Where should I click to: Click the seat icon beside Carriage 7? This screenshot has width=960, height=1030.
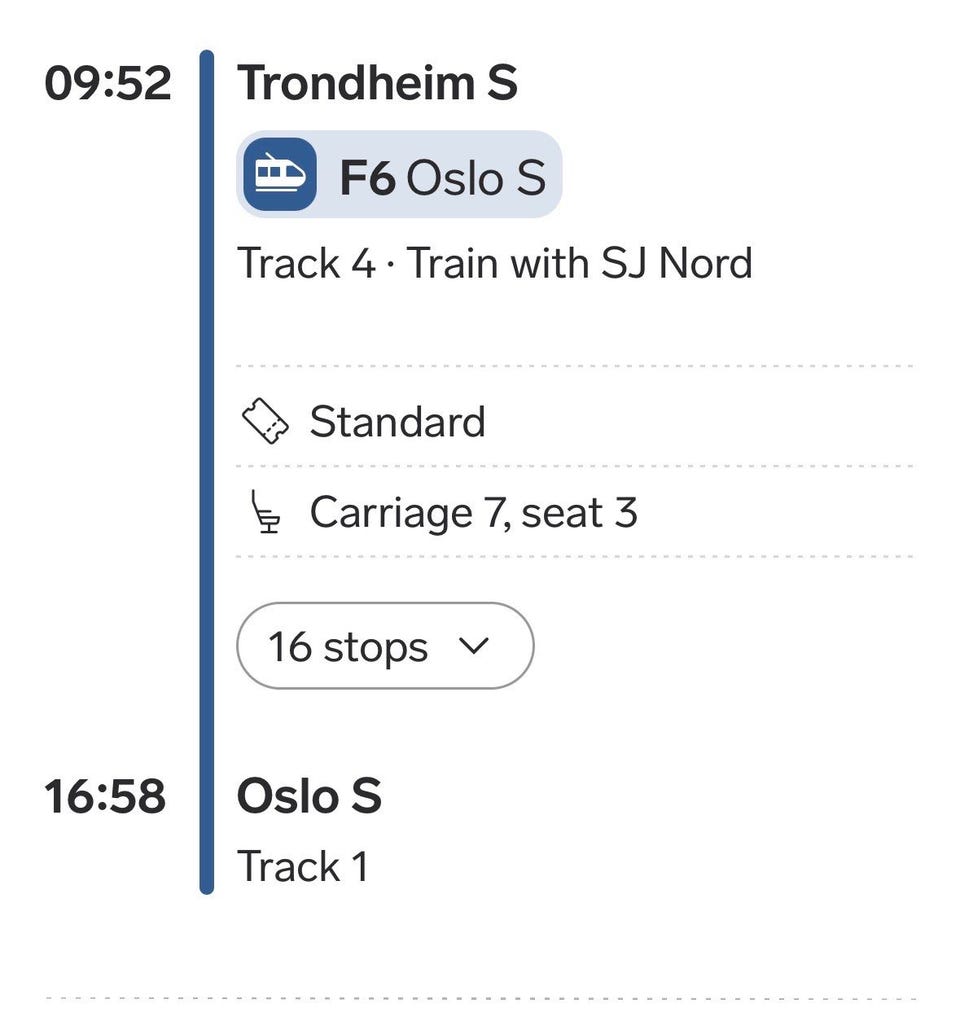click(x=265, y=514)
